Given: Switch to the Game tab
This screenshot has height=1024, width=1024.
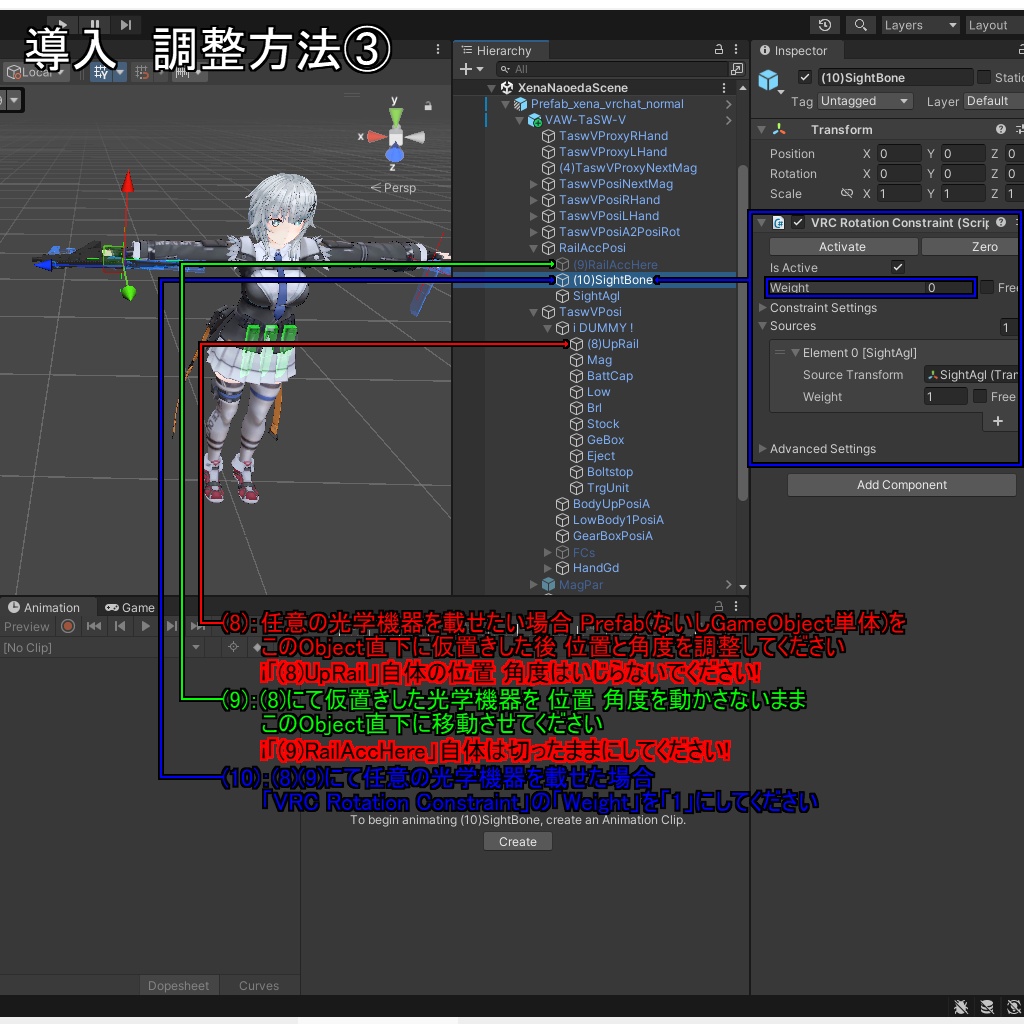Looking at the screenshot, I should coord(131,607).
